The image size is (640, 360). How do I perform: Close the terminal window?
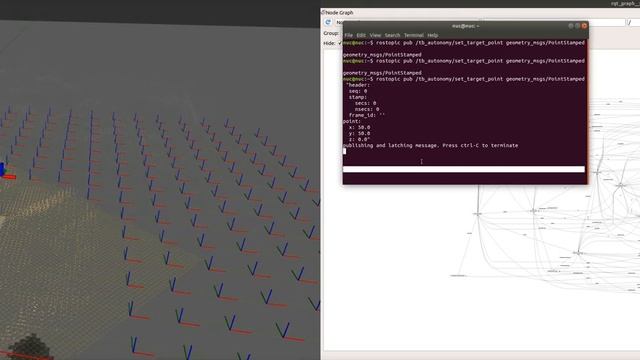[x=584, y=26]
